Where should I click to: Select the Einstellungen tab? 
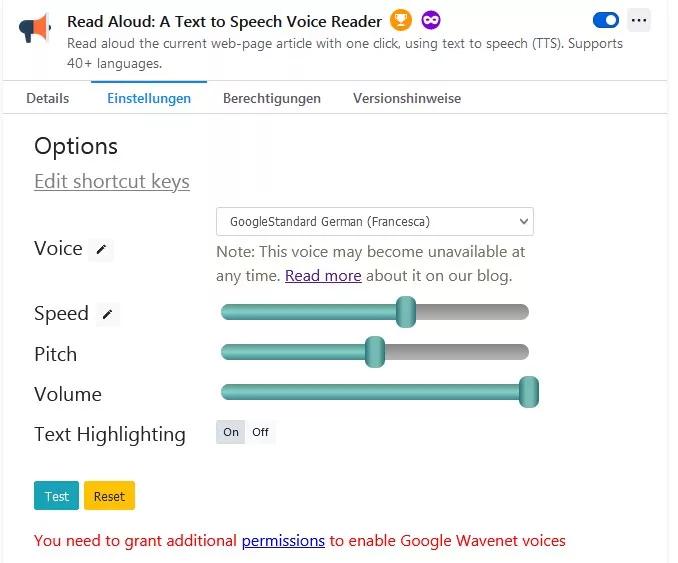coord(149,98)
